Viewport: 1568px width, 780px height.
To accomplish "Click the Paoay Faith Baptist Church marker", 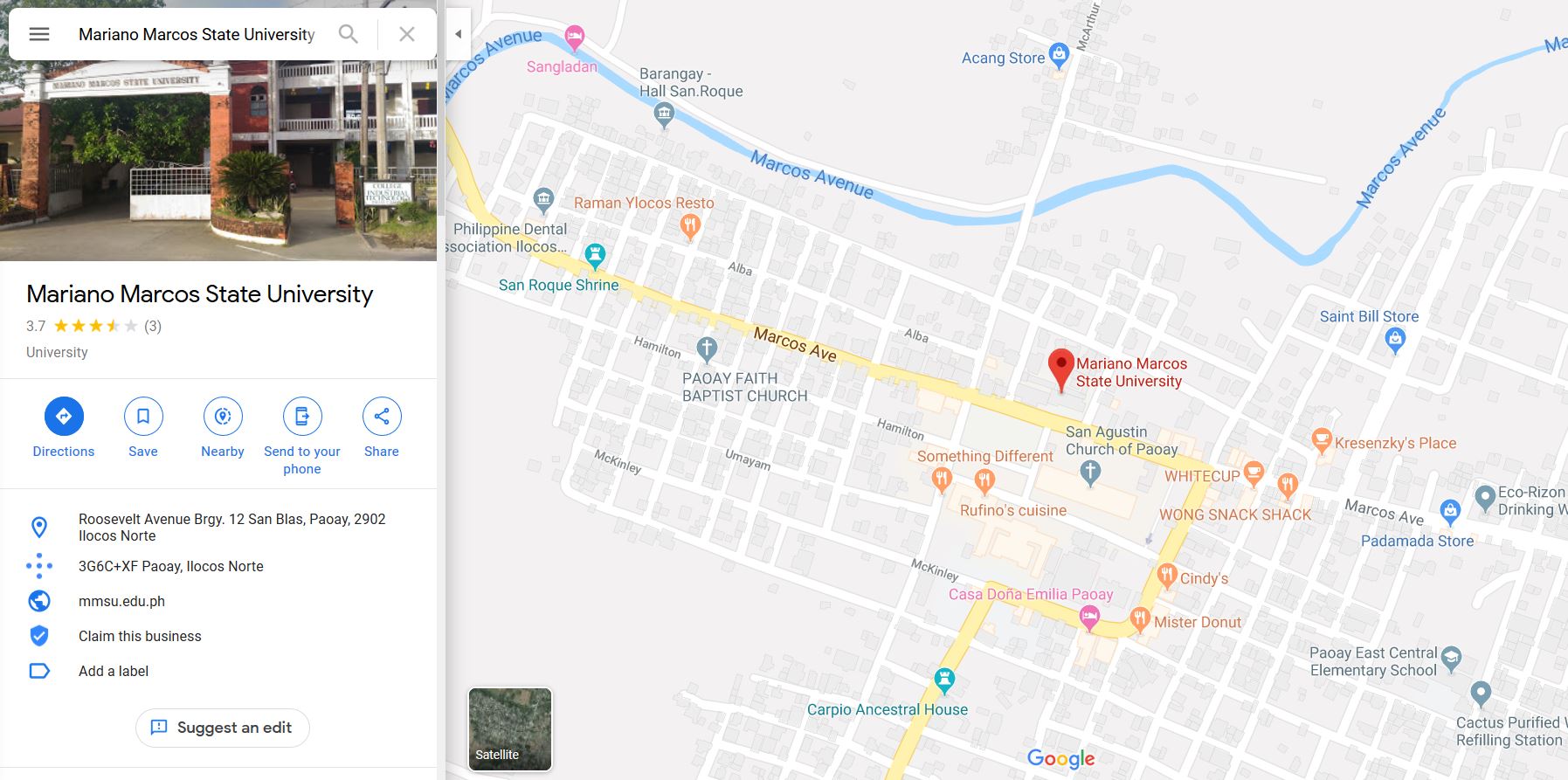I will tap(707, 349).
